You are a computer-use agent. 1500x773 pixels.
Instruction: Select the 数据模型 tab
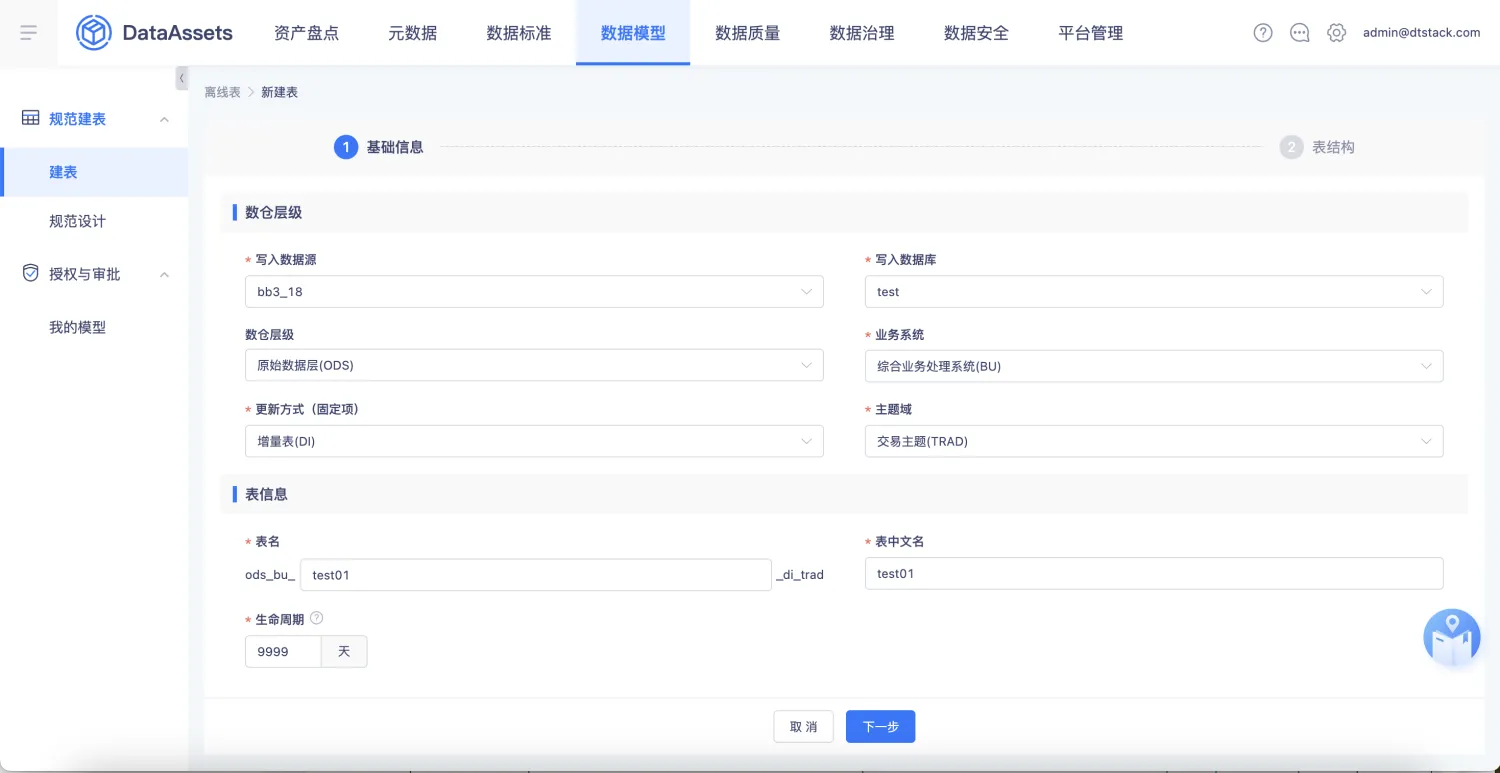(633, 33)
